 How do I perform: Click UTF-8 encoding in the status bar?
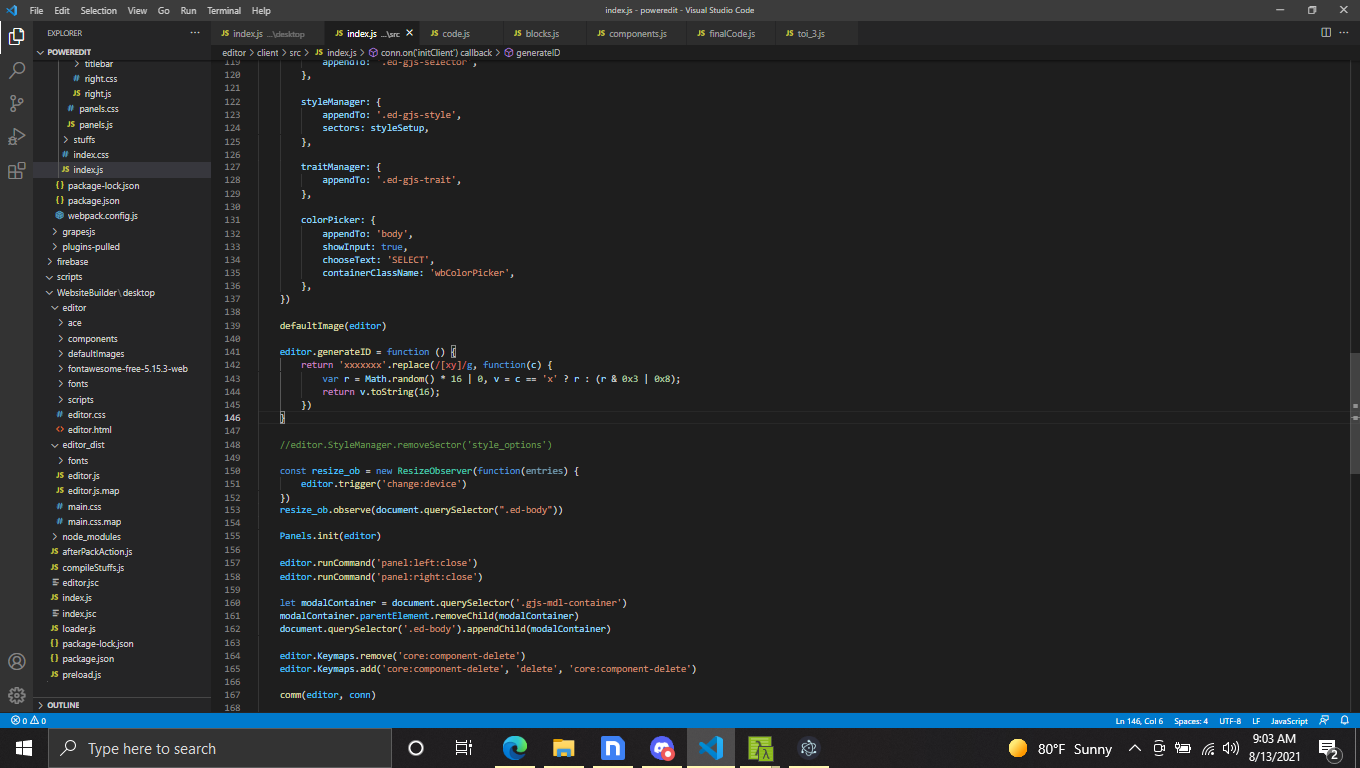point(1228,720)
